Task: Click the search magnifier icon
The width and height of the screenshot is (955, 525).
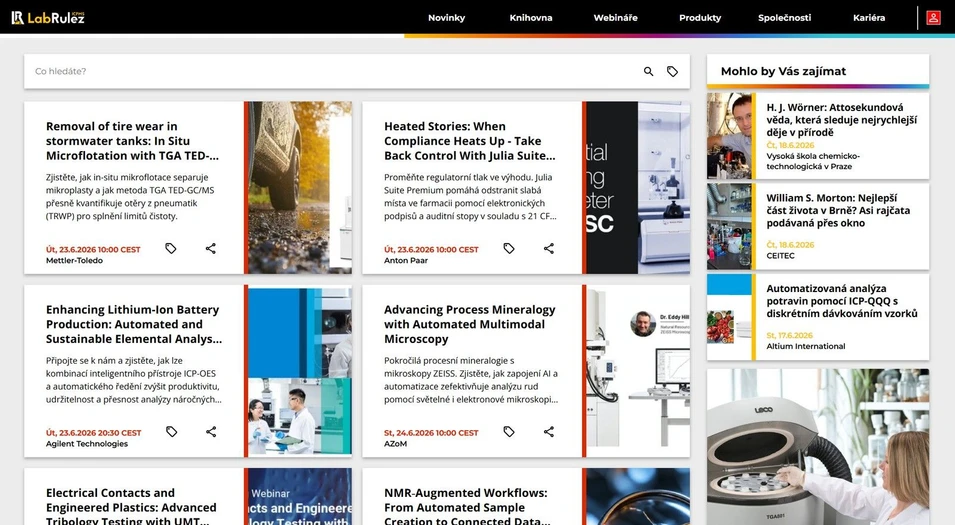Action: [649, 71]
